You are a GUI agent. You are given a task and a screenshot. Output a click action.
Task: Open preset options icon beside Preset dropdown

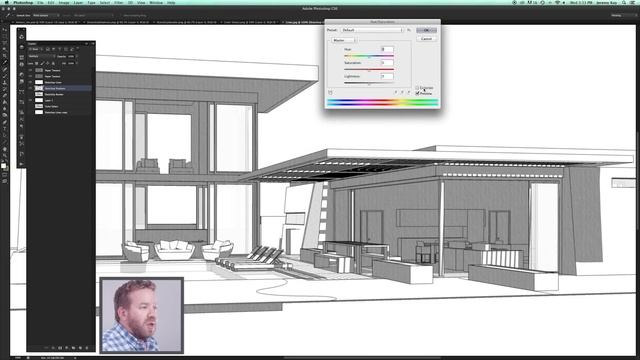(x=409, y=30)
